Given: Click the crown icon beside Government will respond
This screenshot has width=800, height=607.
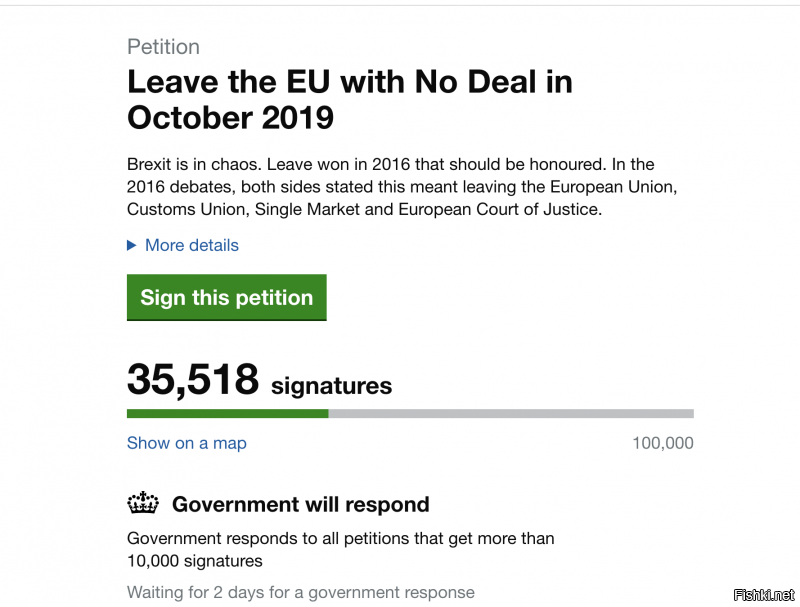Looking at the screenshot, I should [x=143, y=503].
